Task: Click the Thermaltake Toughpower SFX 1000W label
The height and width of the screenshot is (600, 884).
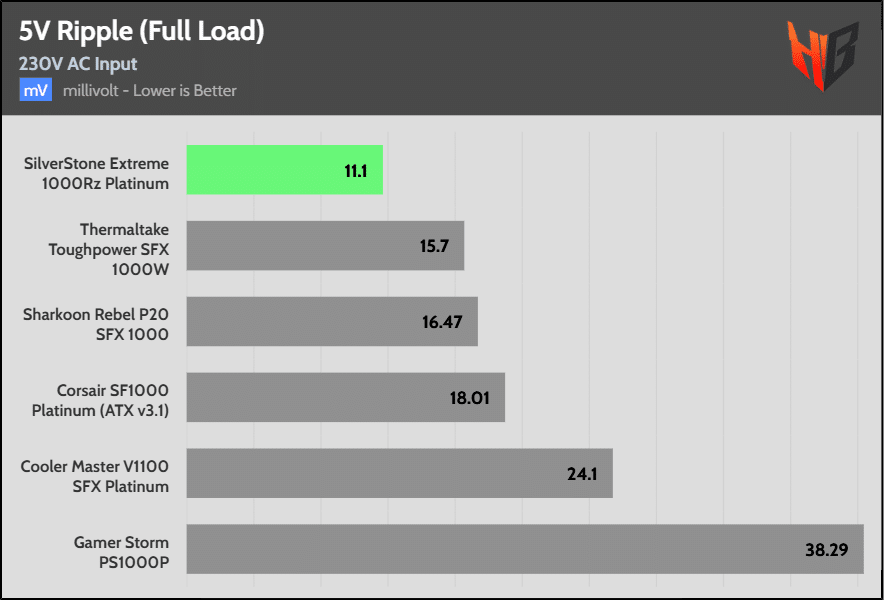Action: (x=109, y=249)
